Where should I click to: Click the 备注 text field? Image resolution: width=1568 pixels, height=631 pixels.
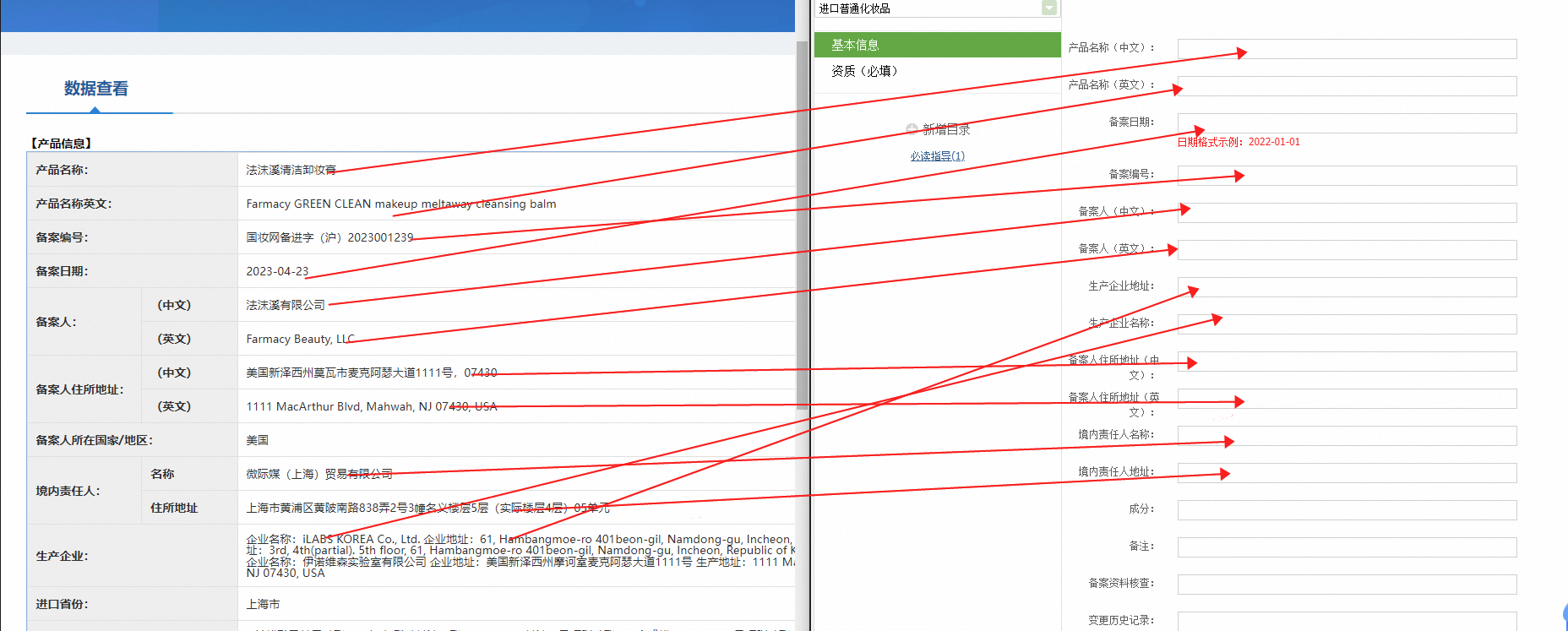pos(1347,547)
